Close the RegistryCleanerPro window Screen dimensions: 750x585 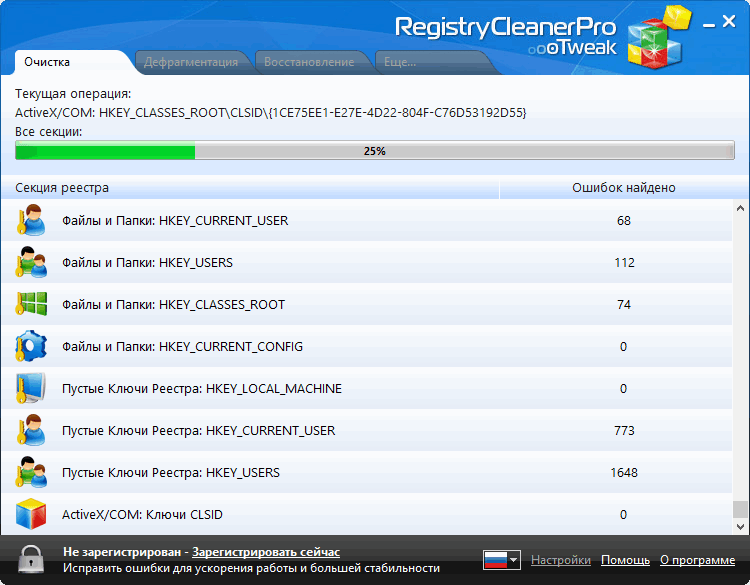pyautogui.click(x=729, y=21)
